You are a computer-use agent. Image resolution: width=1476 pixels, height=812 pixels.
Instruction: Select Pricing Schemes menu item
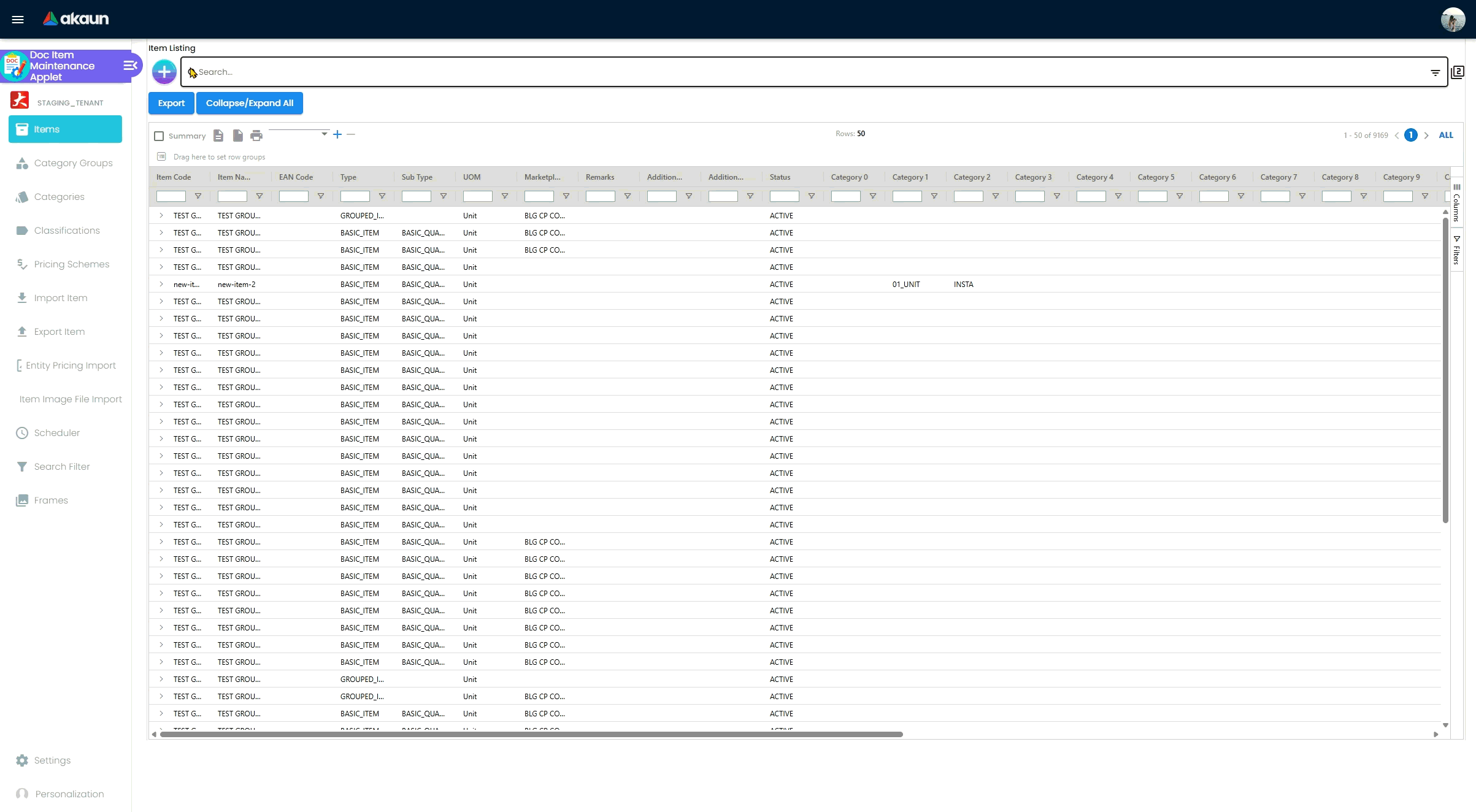pos(71,264)
